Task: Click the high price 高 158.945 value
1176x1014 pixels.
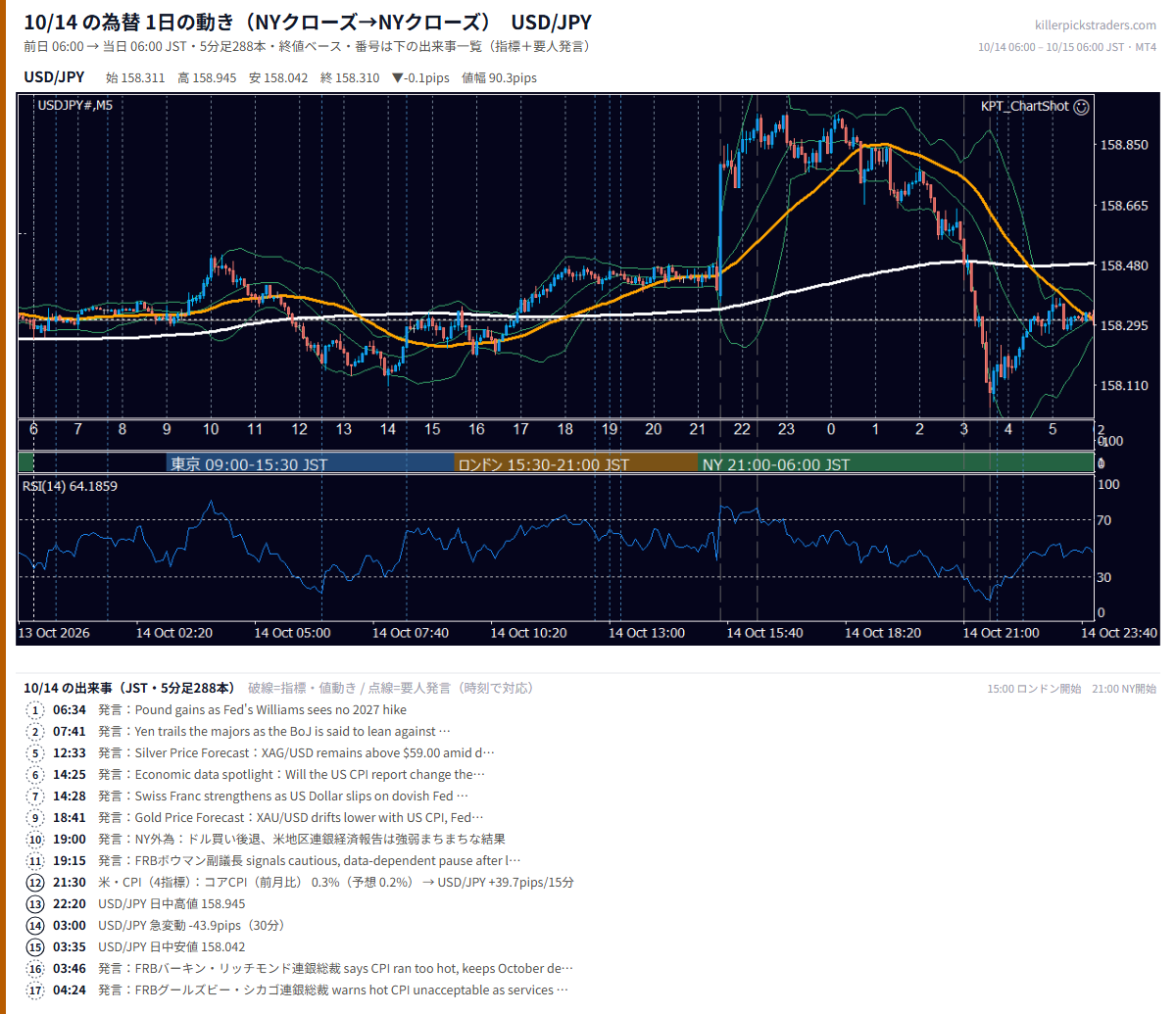Action: pyautogui.click(x=207, y=78)
